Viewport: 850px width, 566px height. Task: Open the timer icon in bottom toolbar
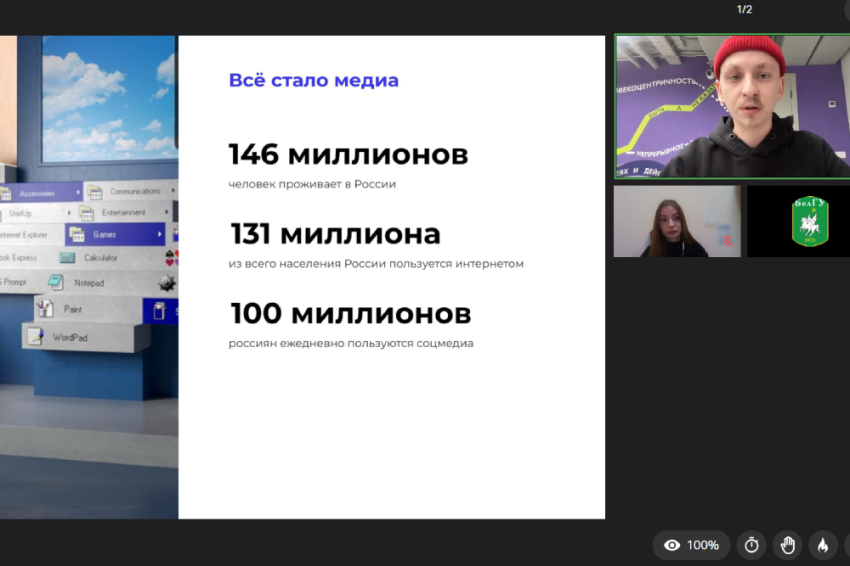[x=752, y=545]
